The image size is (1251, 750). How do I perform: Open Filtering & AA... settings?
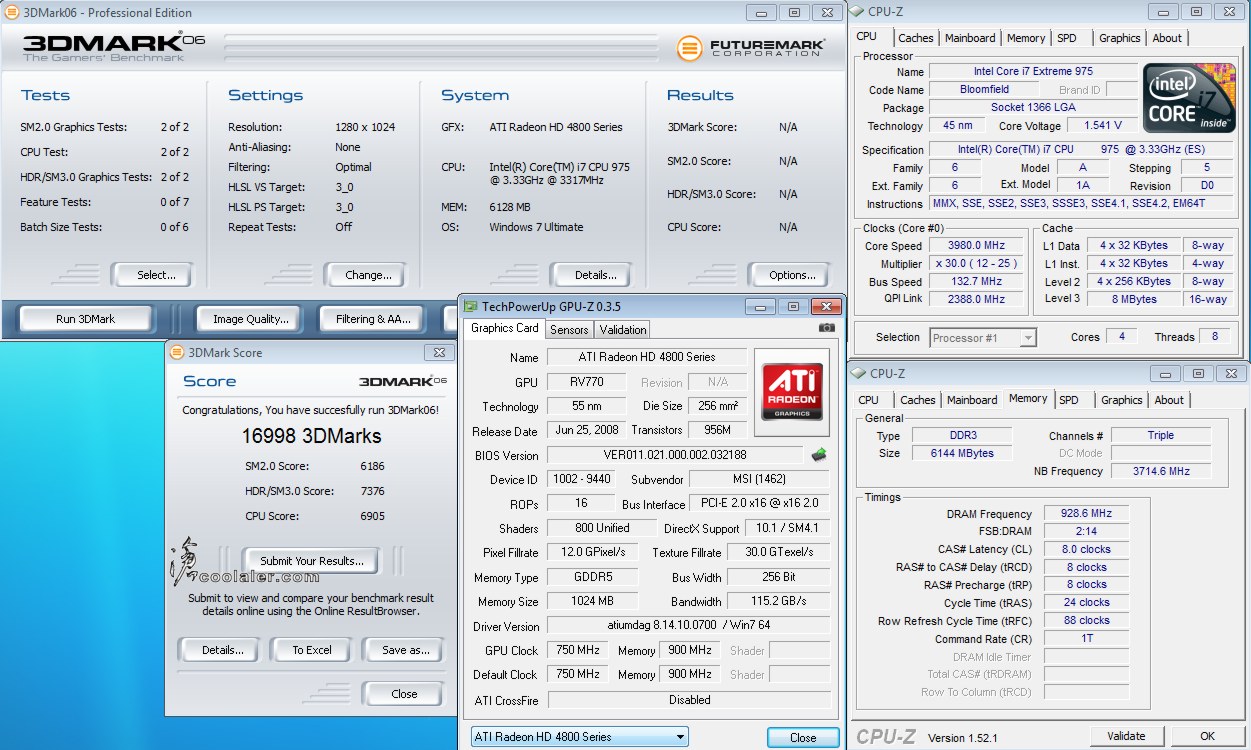[374, 319]
